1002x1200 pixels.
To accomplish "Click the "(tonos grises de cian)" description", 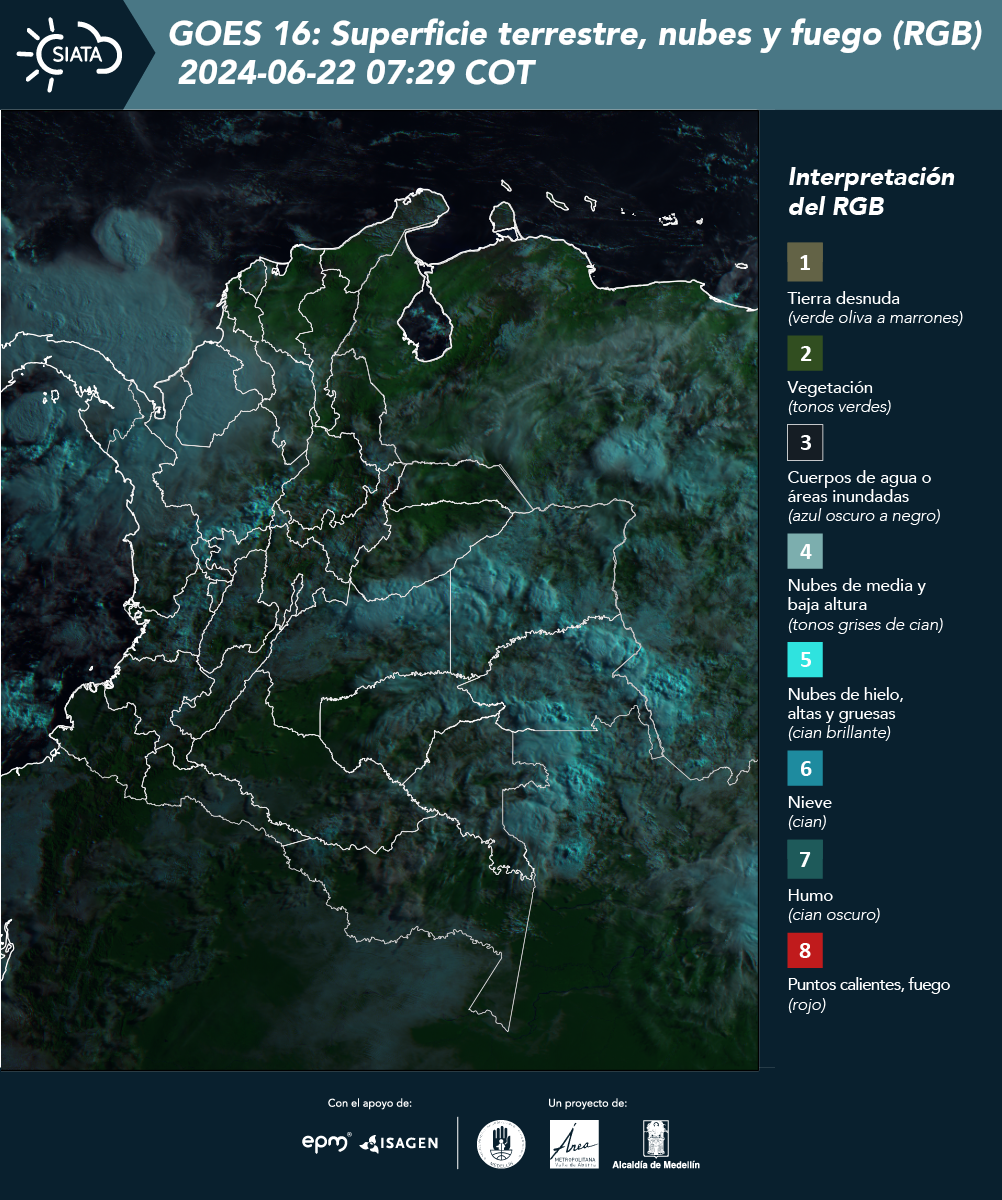I will click(x=865, y=625).
